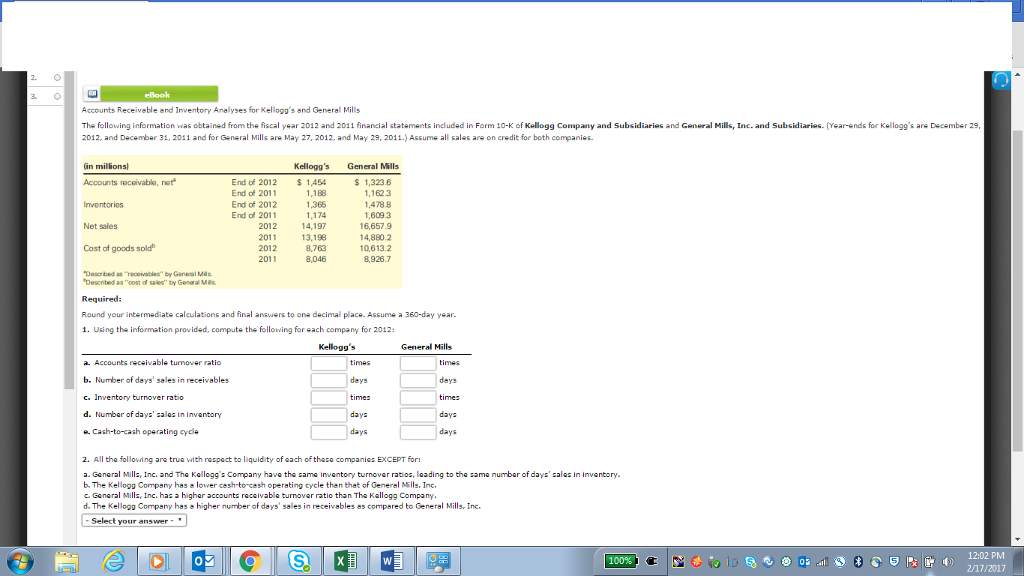The width and height of the screenshot is (1024, 576).
Task: Click the page vertical scrollbar thumb
Action: coord(1017,291)
